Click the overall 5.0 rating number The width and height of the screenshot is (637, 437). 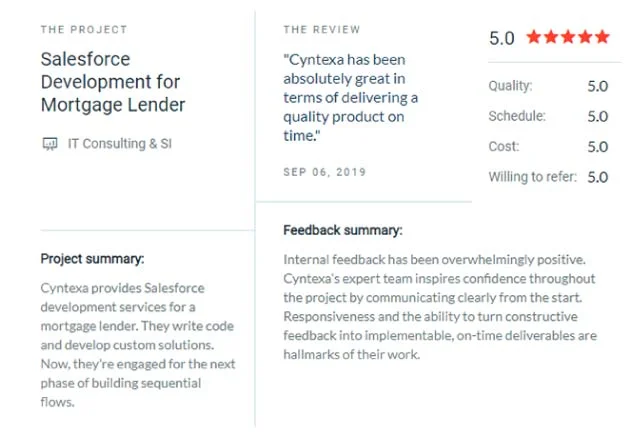point(501,39)
